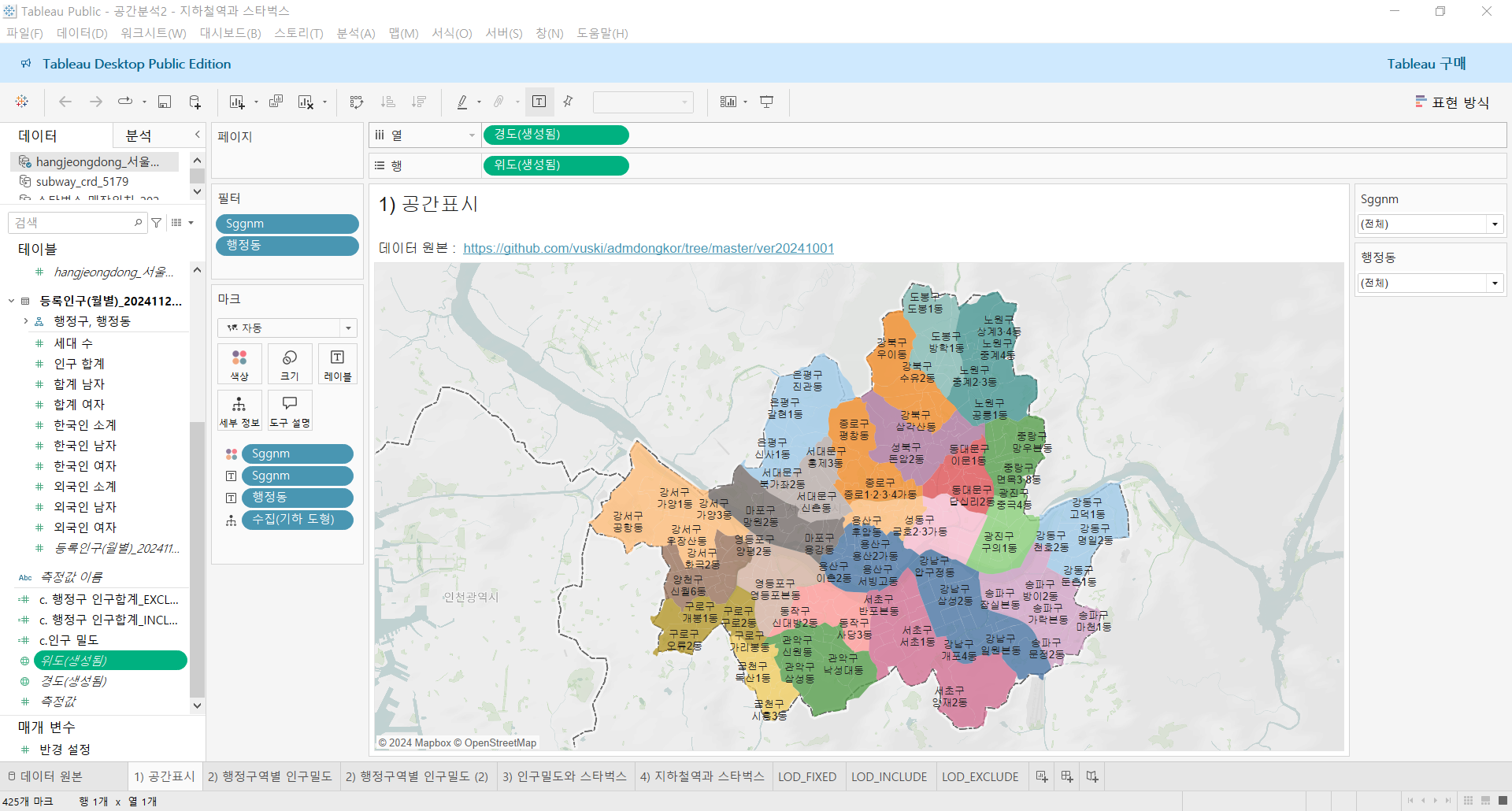
Task: Toggle the Show mark labels toolbar button
Action: [x=539, y=102]
